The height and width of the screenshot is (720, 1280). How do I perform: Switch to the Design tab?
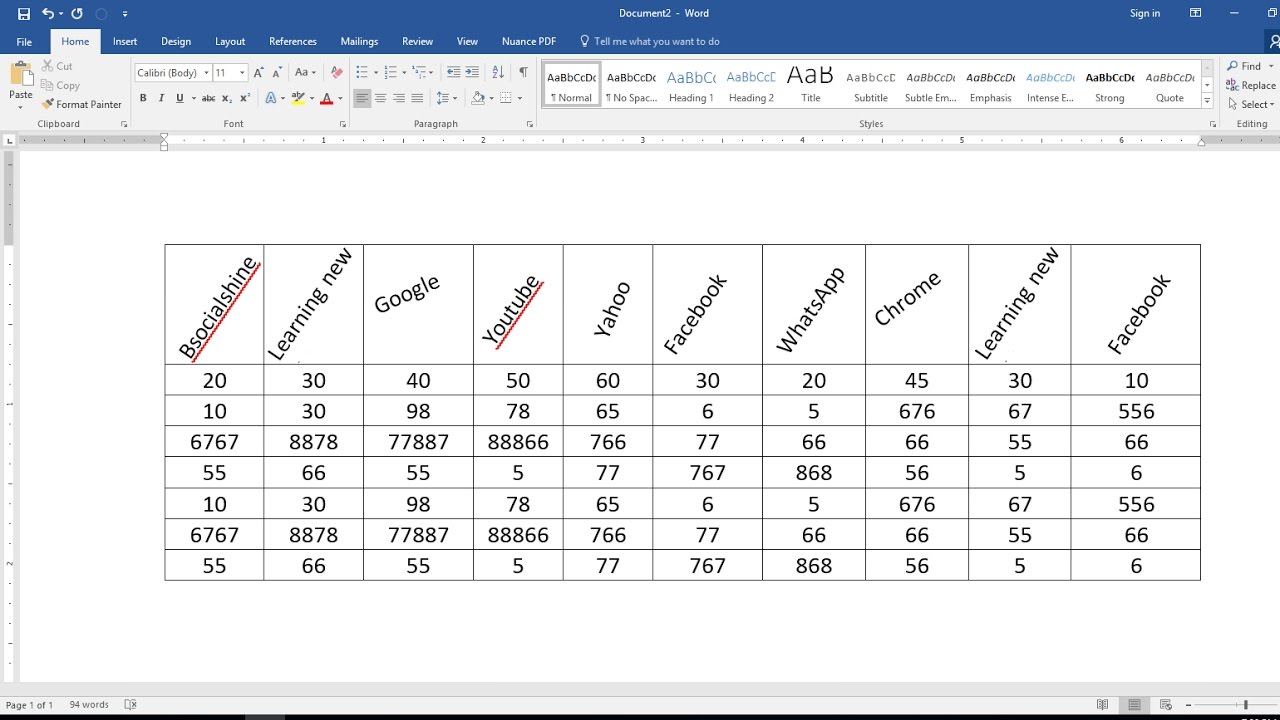pos(176,41)
